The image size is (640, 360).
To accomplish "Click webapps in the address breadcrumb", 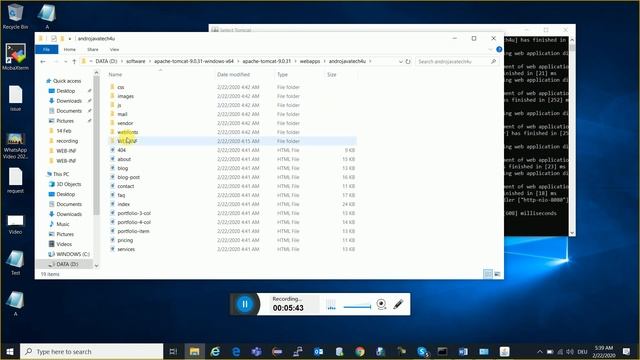I will [310, 61].
